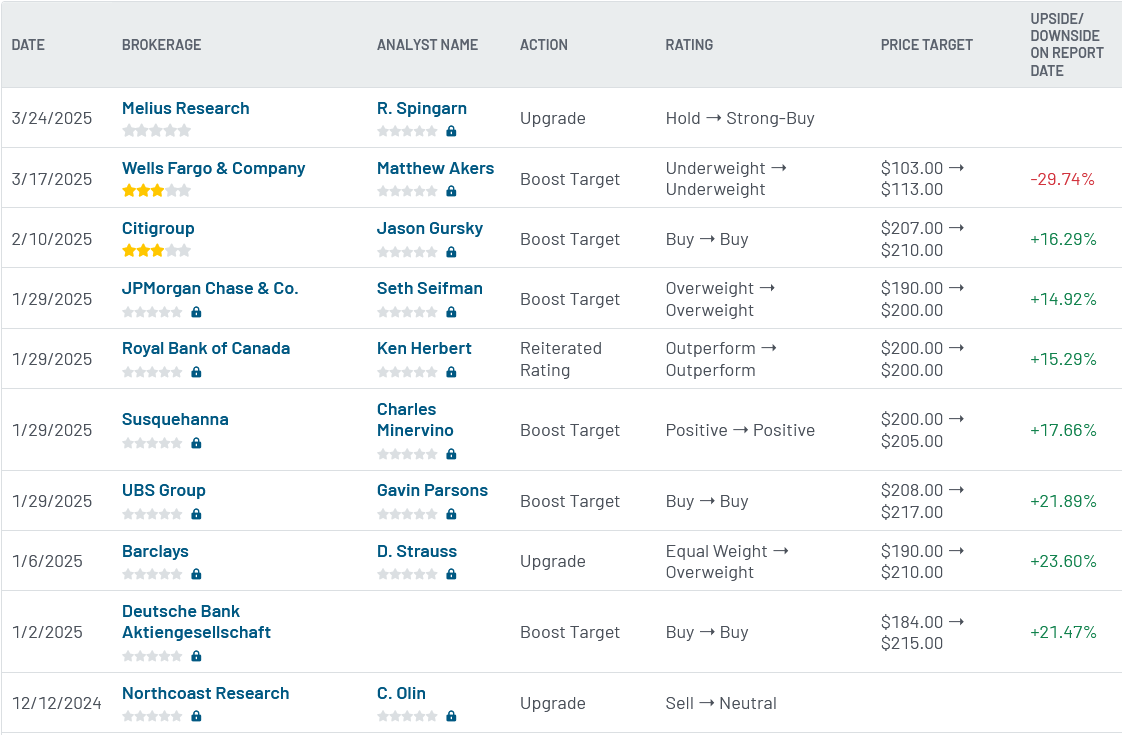Click lock icon beside Charles Minervino rating

[451, 454]
